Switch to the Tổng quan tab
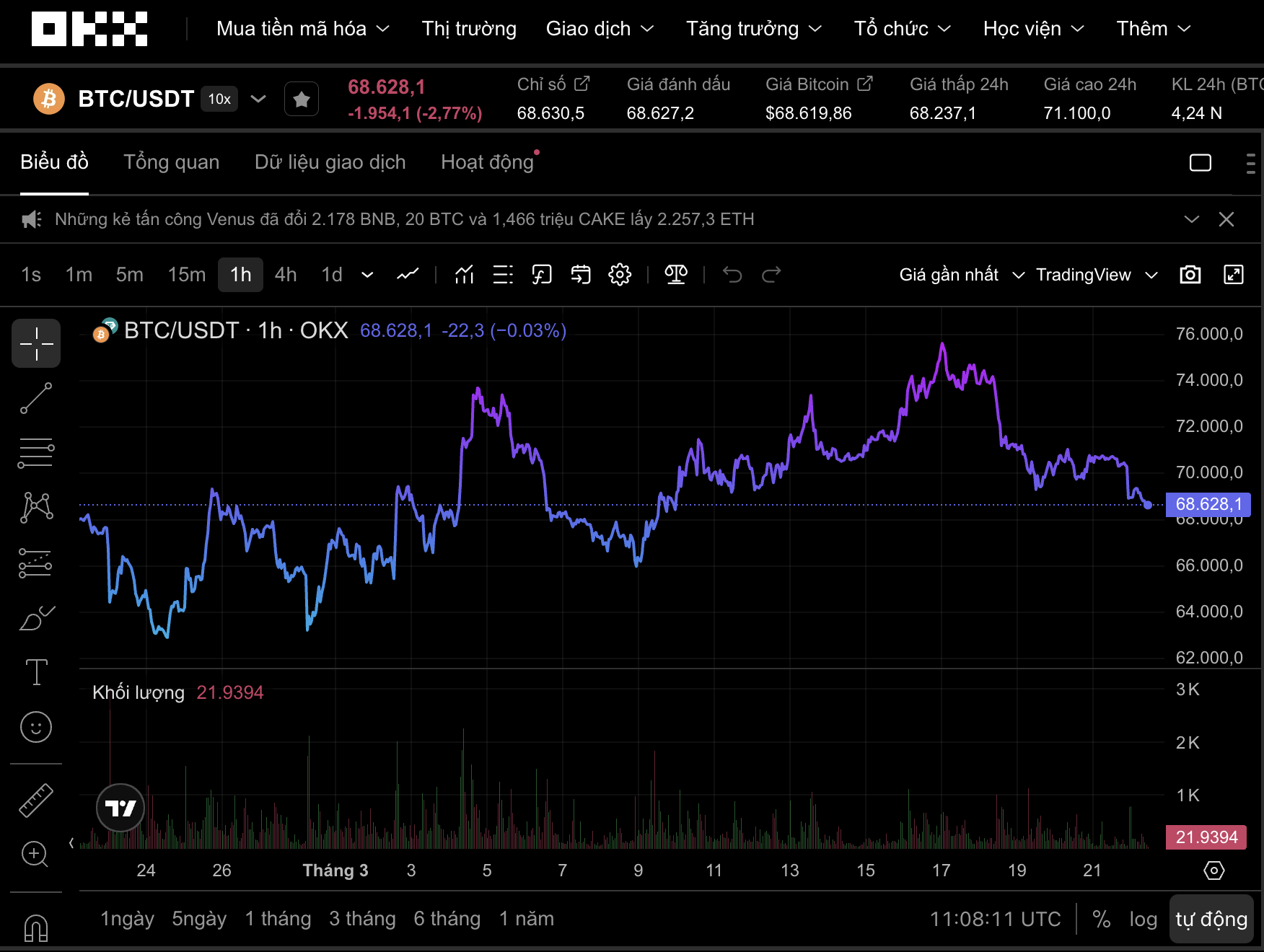The width and height of the screenshot is (1264, 952). click(x=171, y=162)
